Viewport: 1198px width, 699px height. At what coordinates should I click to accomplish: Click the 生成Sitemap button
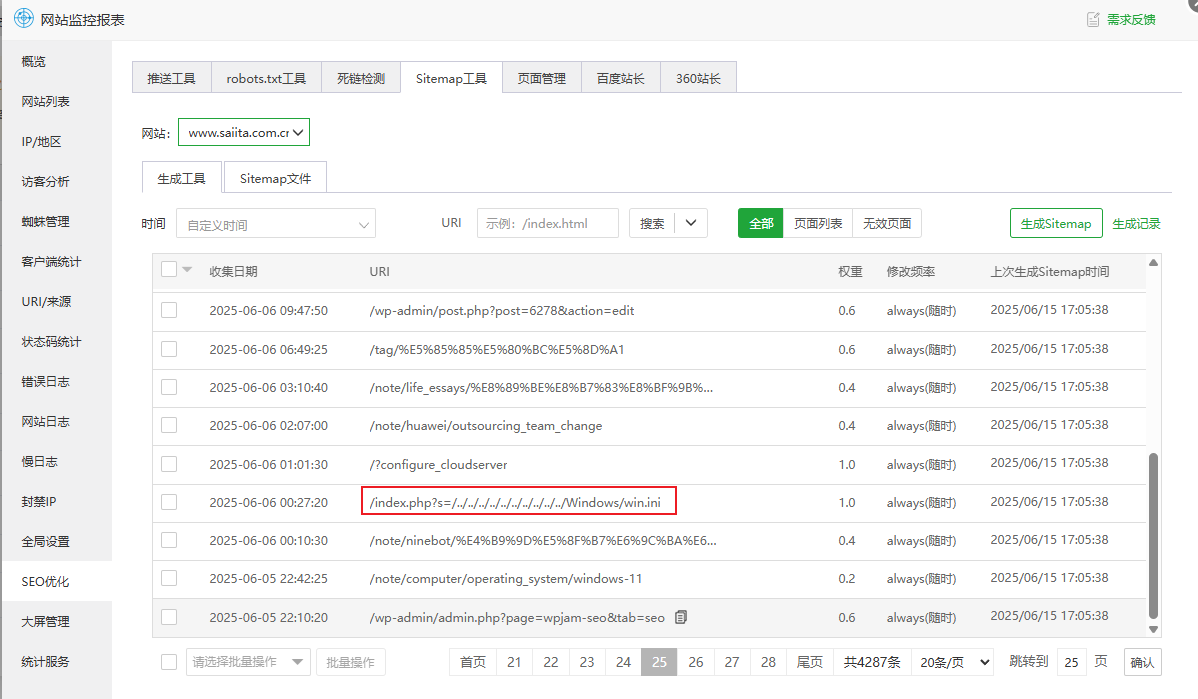[x=1056, y=223]
